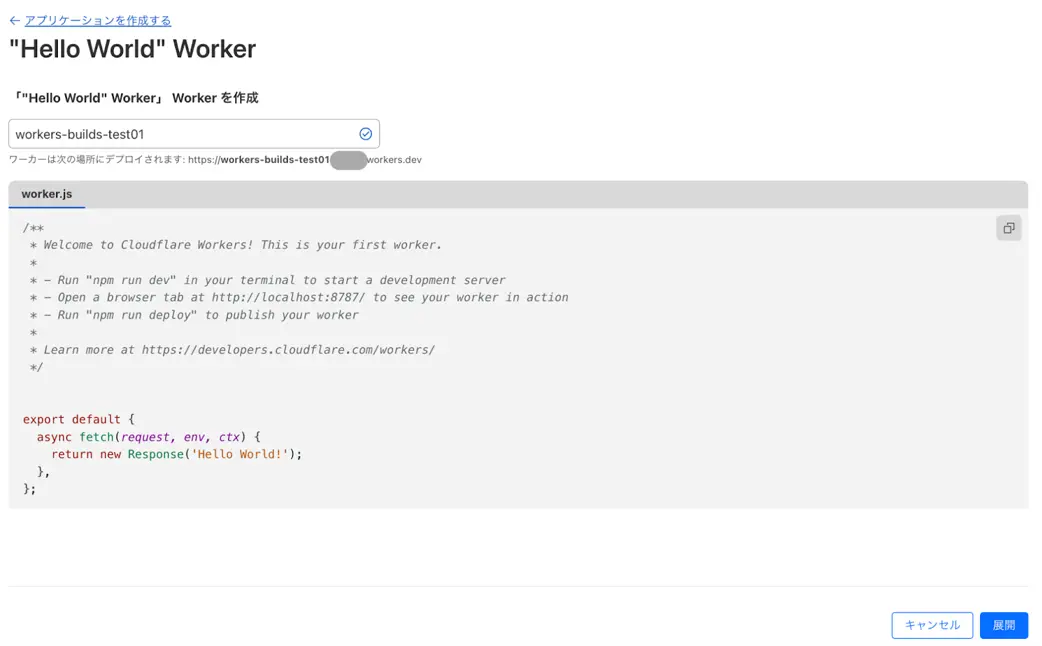This screenshot has width=1042, height=646.
Task: Click the validation checkmark in name field
Action: [365, 134]
